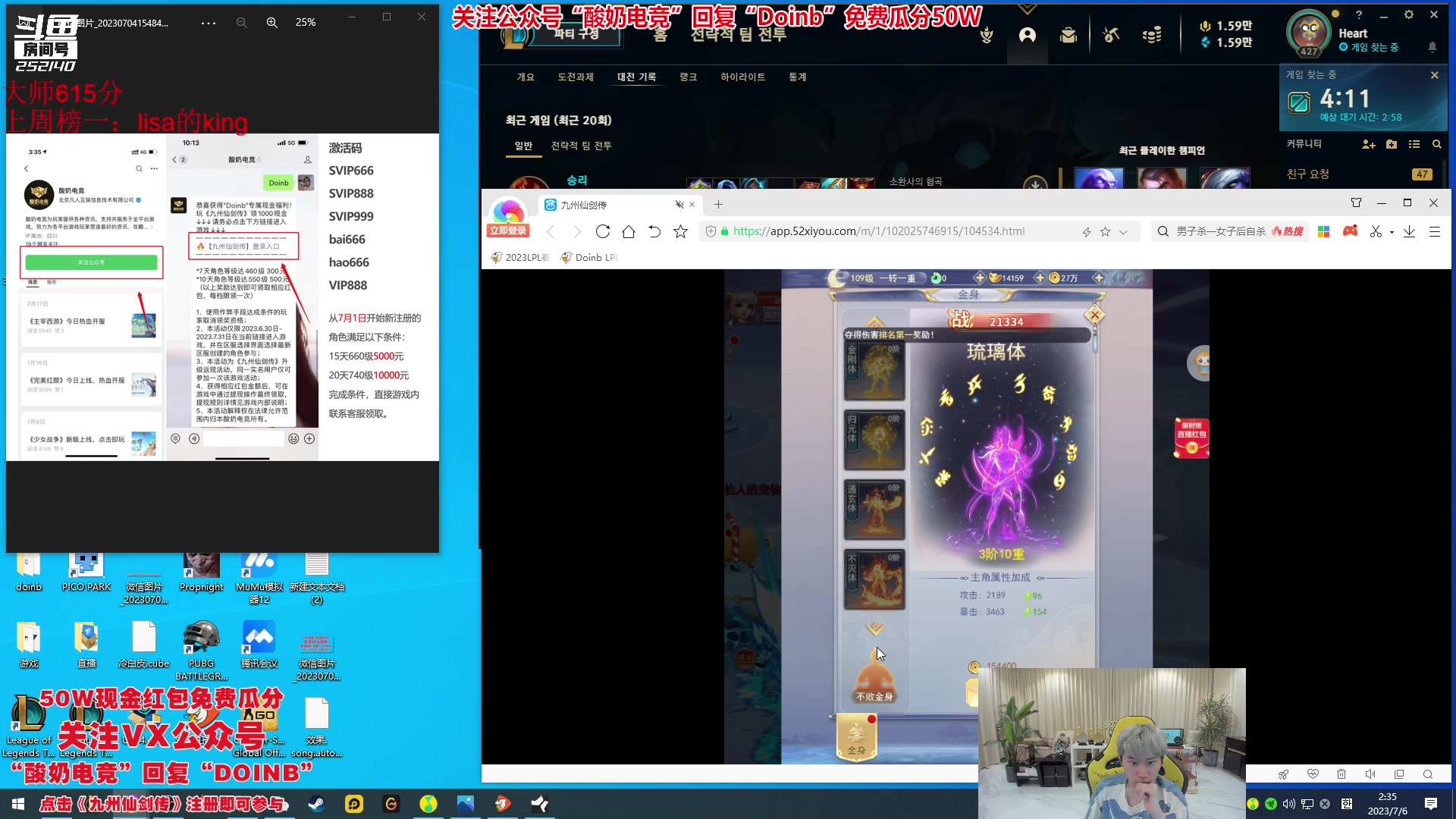The image size is (1456, 819).
Task: Go back one page in the browser
Action: pos(551,231)
